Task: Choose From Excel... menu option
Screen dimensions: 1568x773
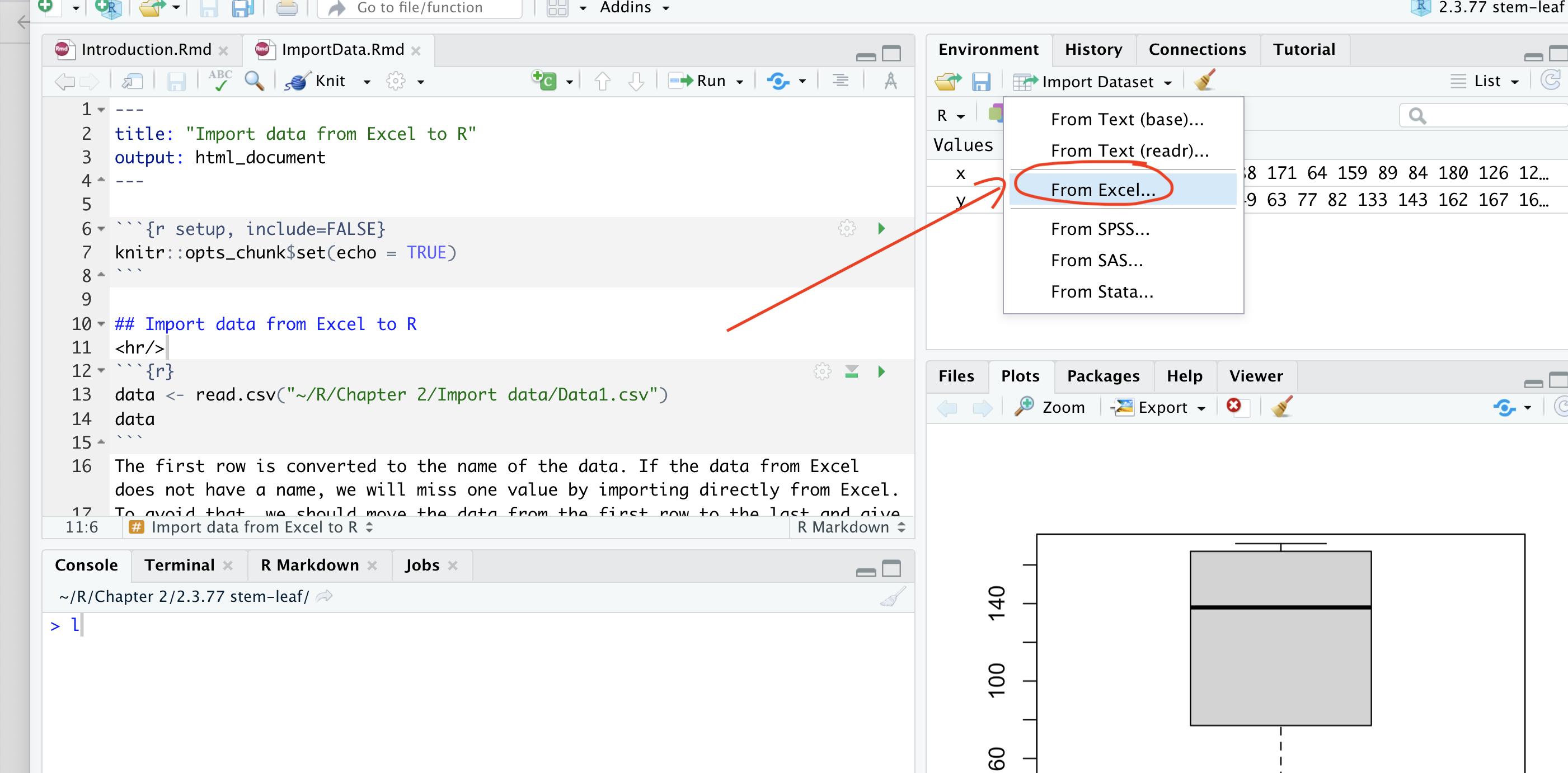Action: pos(1102,190)
